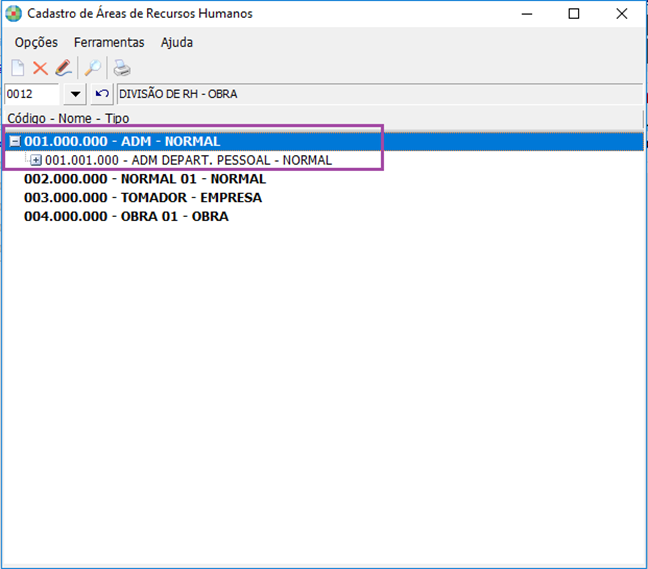Select 004.000.000 OBRA 01 item
Viewport: 648px width, 569px height.
[125, 216]
